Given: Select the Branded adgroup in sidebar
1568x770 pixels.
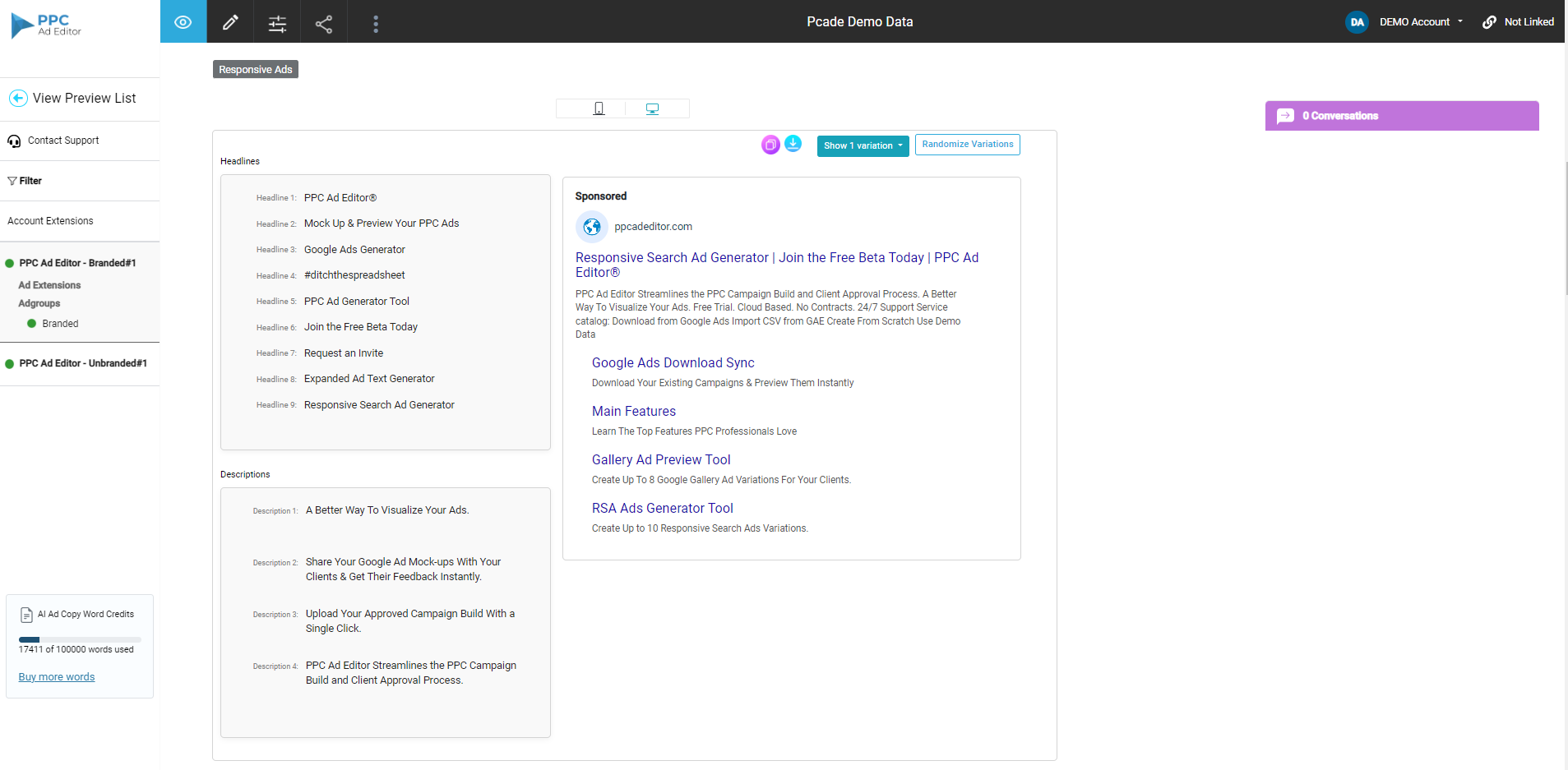Looking at the screenshot, I should [58, 323].
